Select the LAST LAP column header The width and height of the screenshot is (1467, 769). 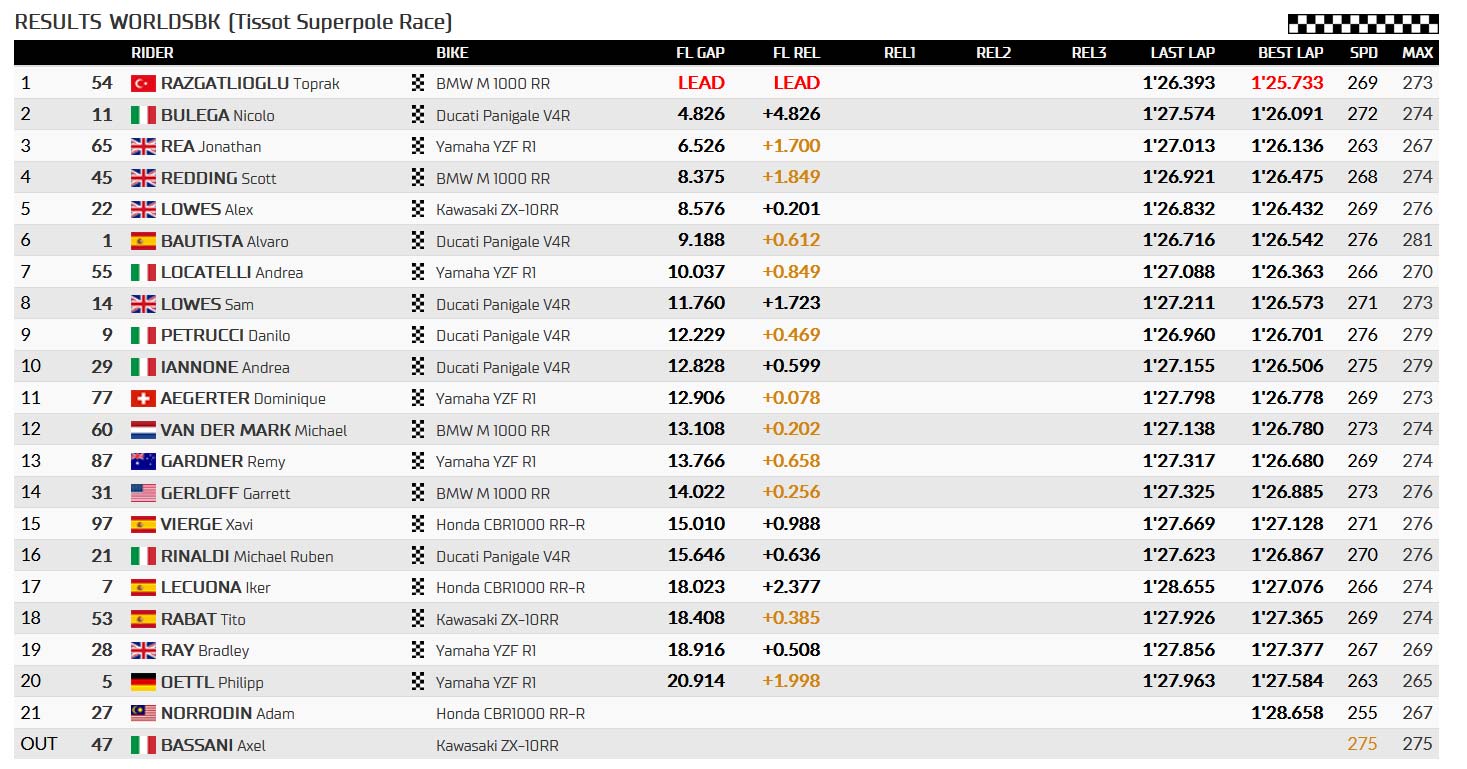[x=1182, y=53]
